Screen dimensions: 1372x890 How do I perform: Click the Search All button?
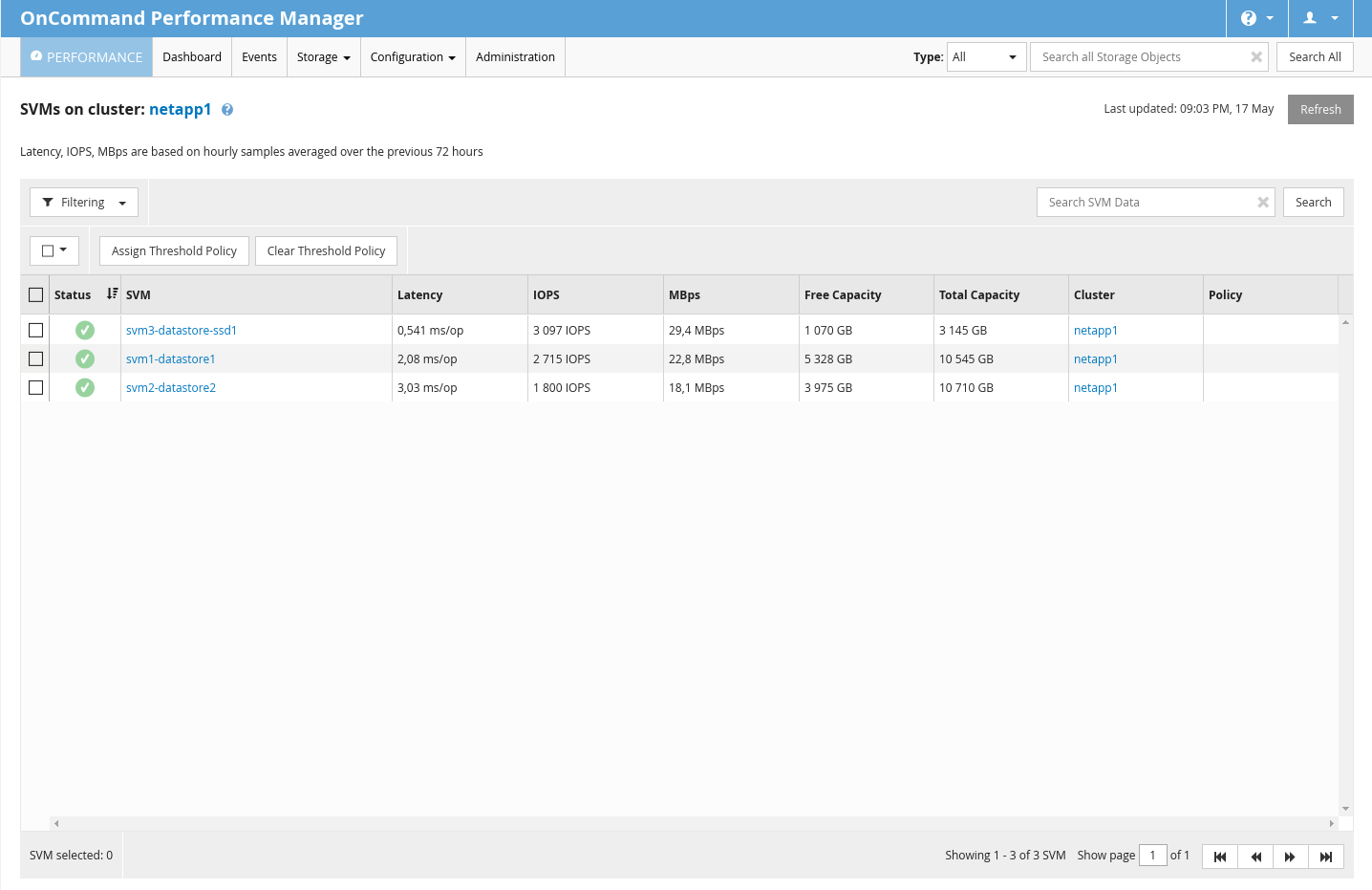(1315, 57)
